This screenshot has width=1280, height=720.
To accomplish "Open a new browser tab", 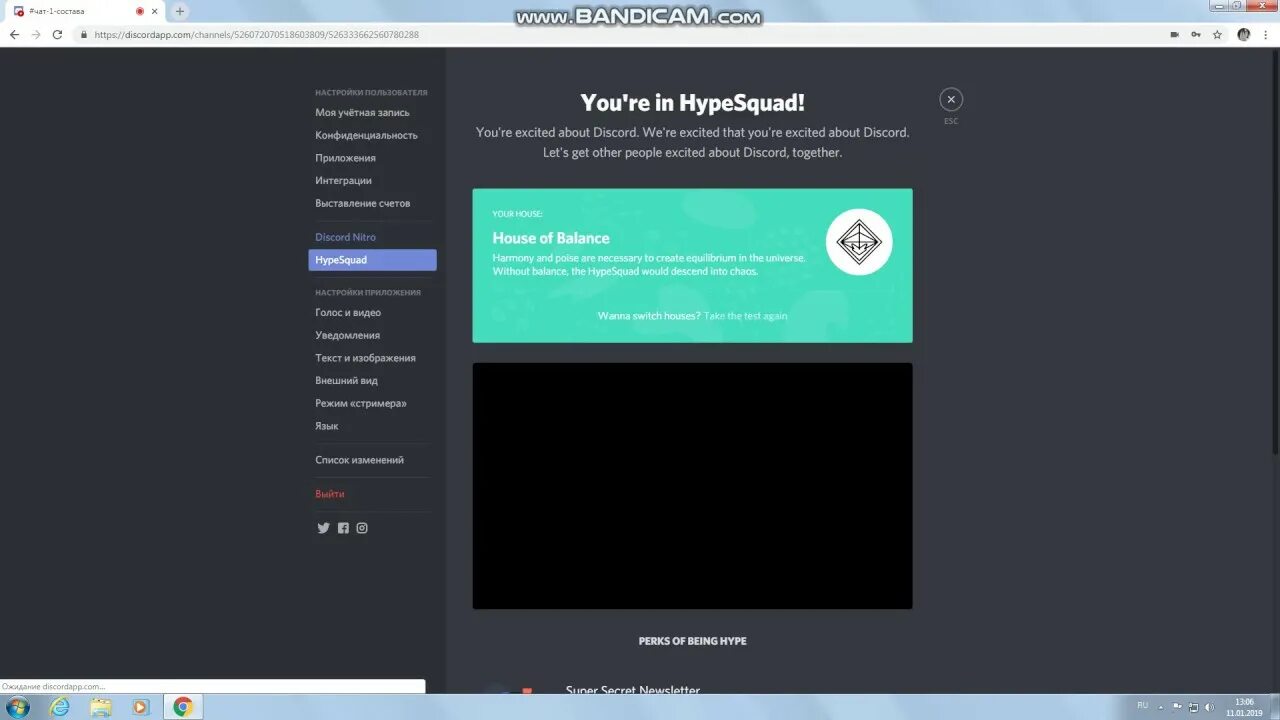I will [x=180, y=11].
